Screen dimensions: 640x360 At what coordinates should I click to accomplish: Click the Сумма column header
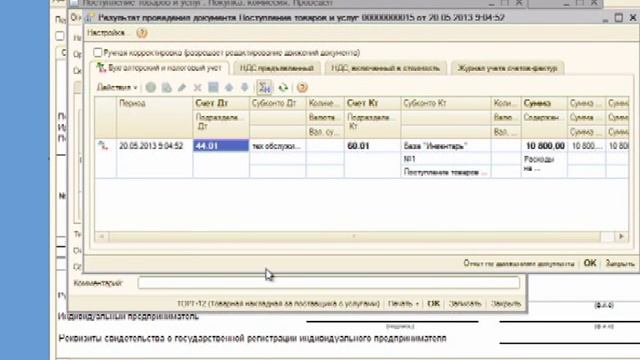(544, 103)
